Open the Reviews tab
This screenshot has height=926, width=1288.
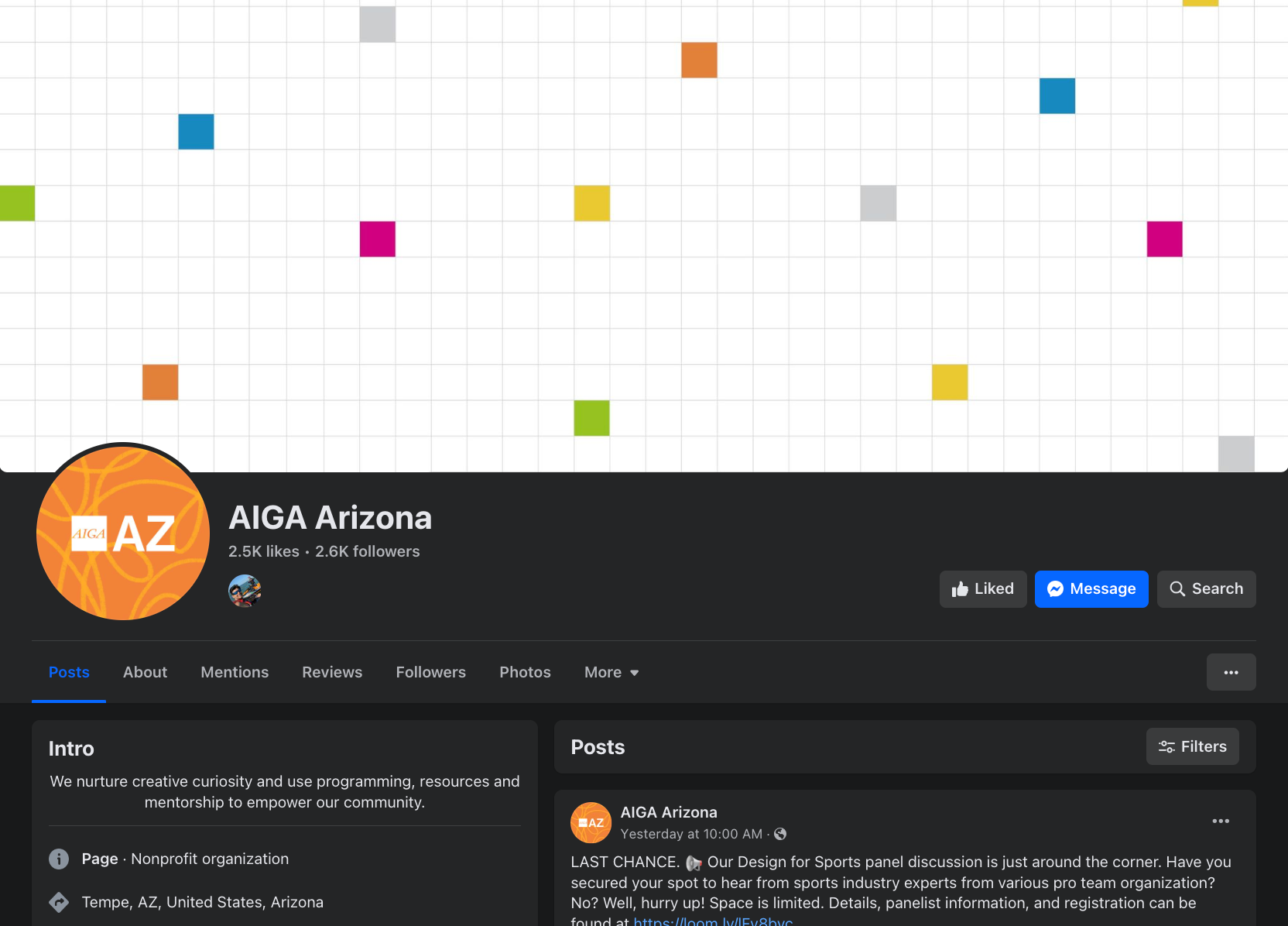click(x=332, y=672)
